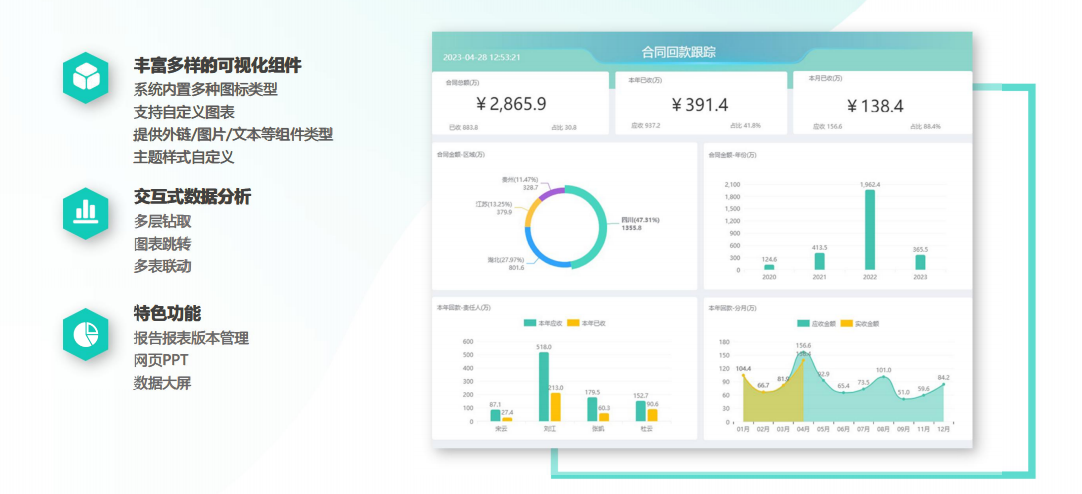1082x494 pixels.
Task: Click the heading 特色功能
Action: point(167,313)
